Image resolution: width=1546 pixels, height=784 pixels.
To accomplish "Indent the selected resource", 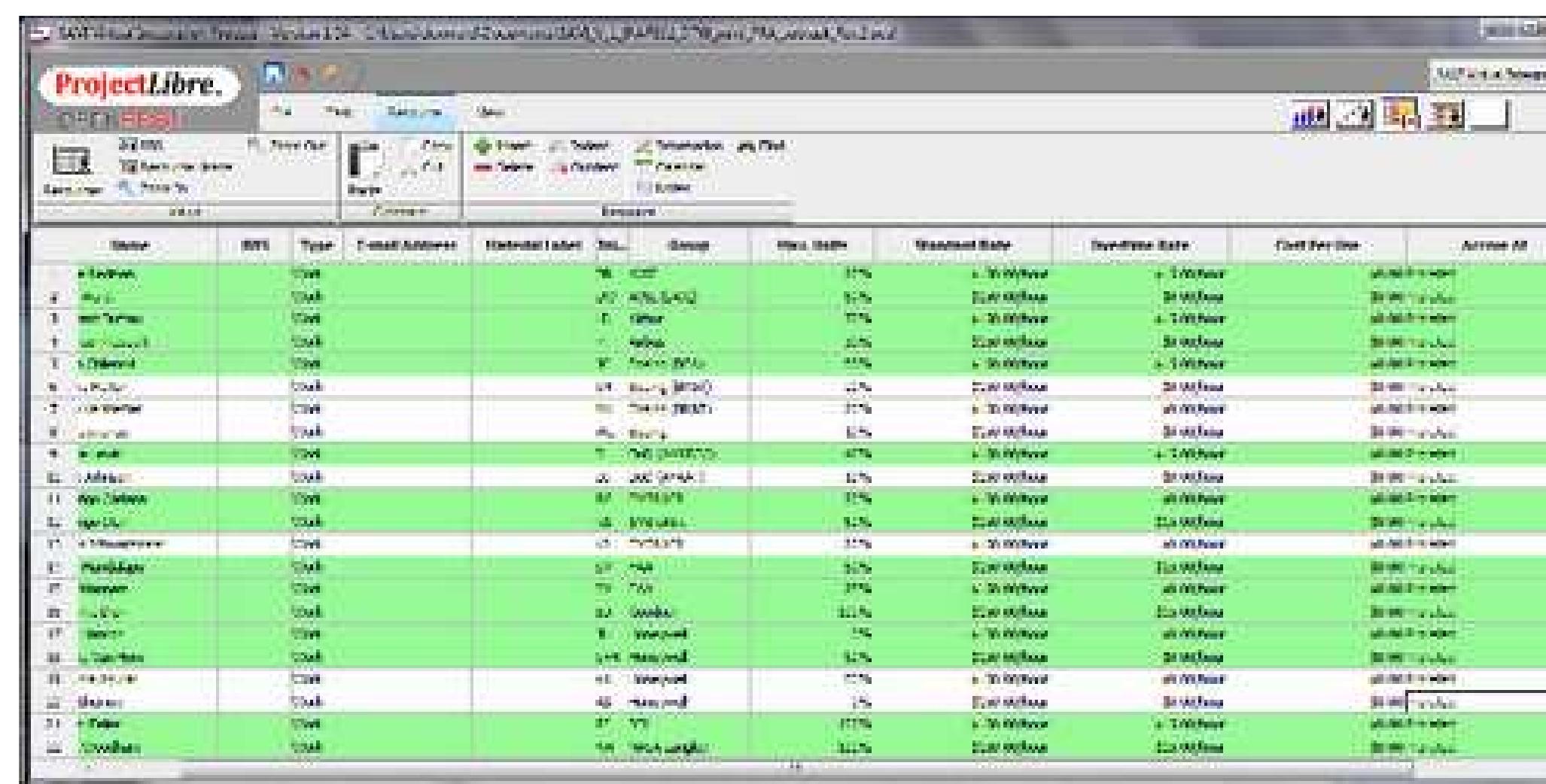I will pos(580,145).
